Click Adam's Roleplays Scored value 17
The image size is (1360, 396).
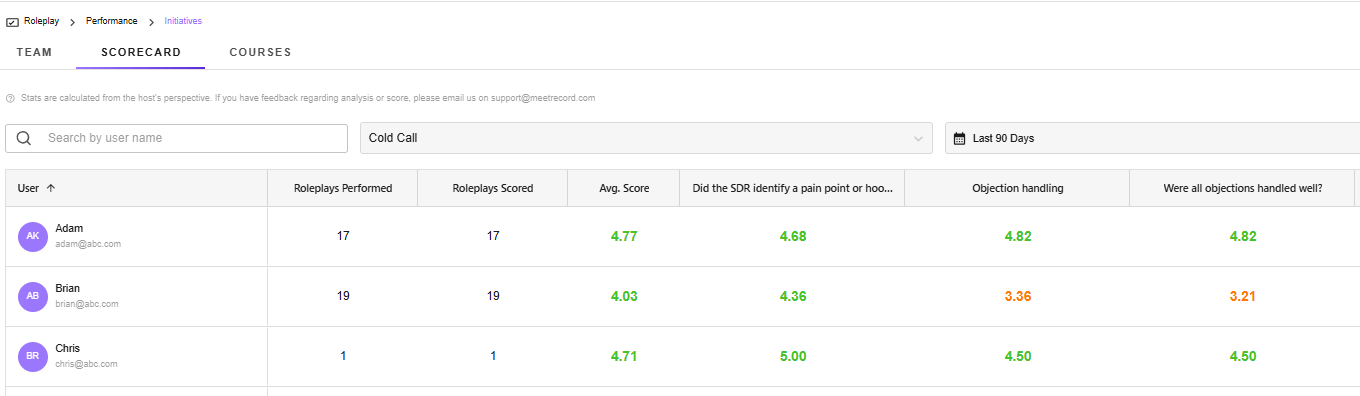point(493,236)
